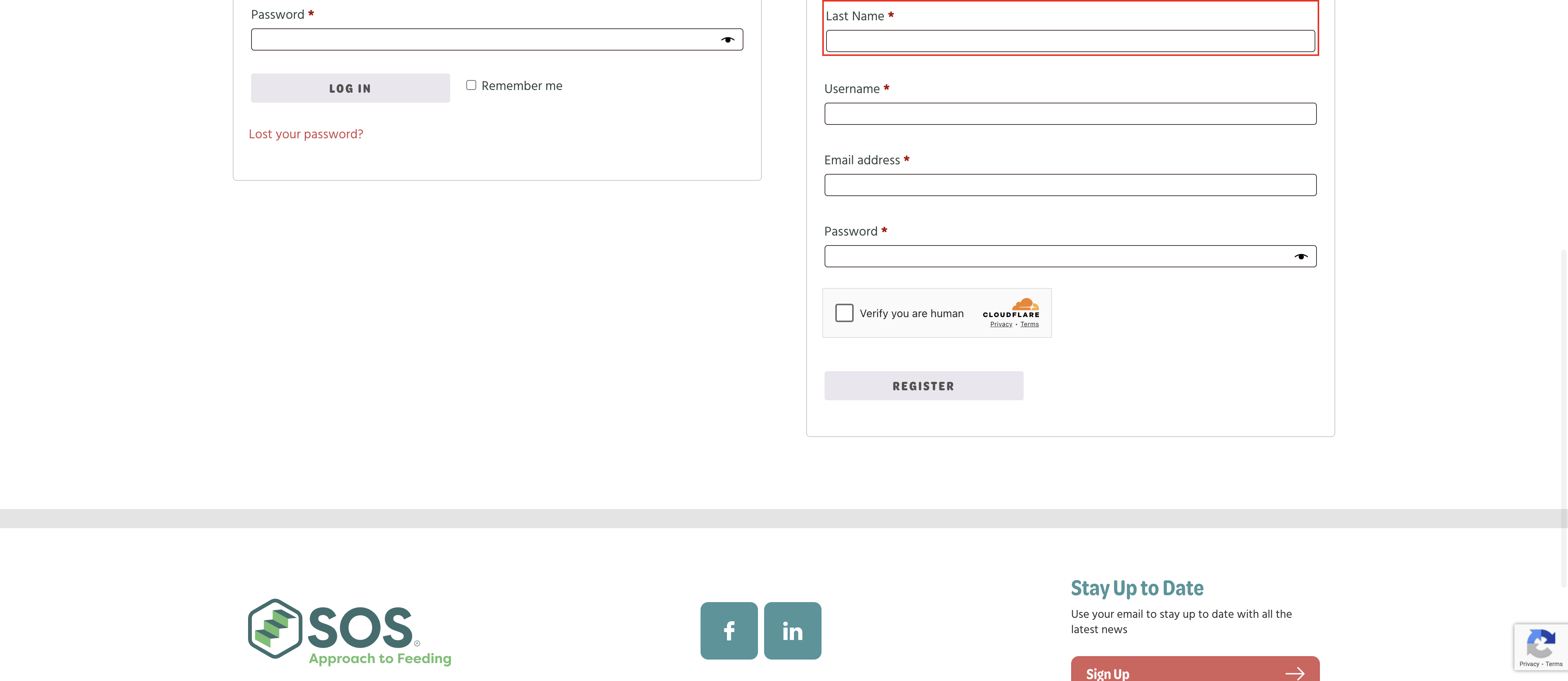Open the Lost your password link
The width and height of the screenshot is (1568, 681).
coord(305,134)
